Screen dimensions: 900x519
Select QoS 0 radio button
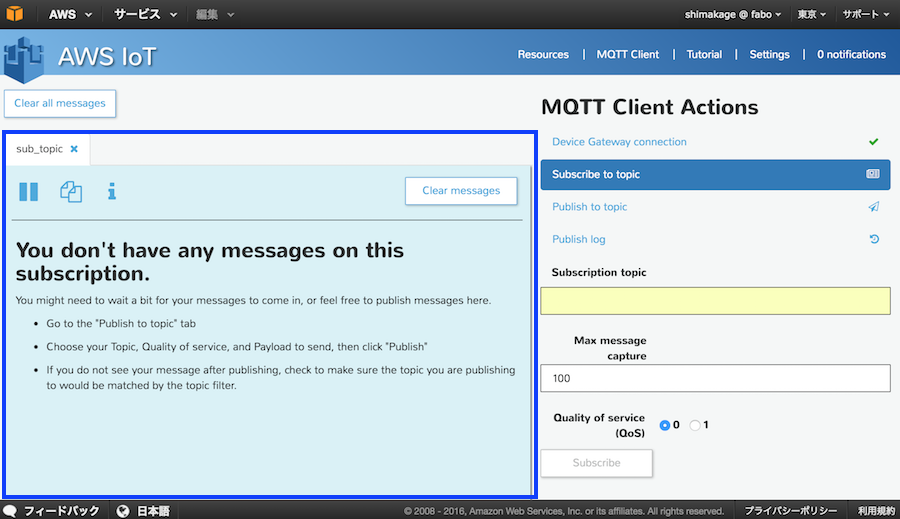click(x=665, y=425)
